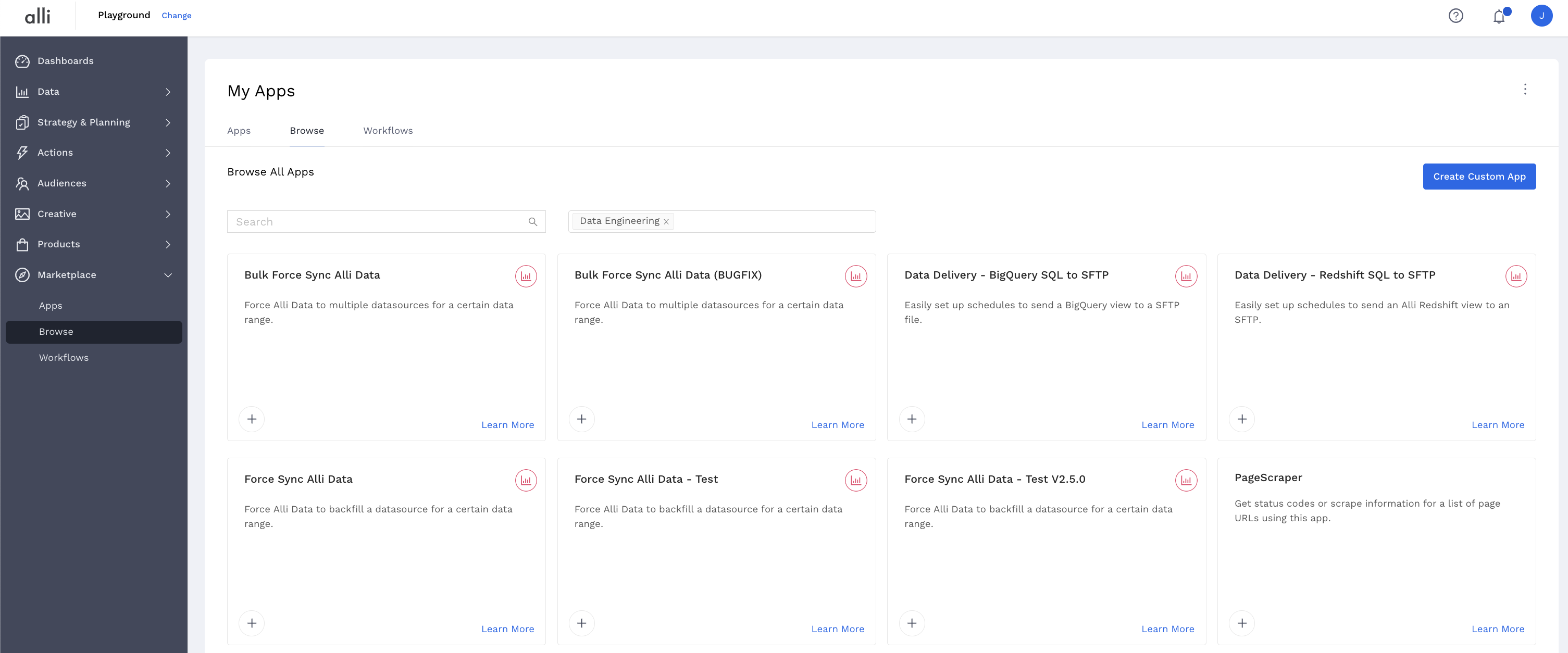The image size is (1568, 653).
Task: Remove the Data Engineering filter tag
Action: (x=666, y=222)
